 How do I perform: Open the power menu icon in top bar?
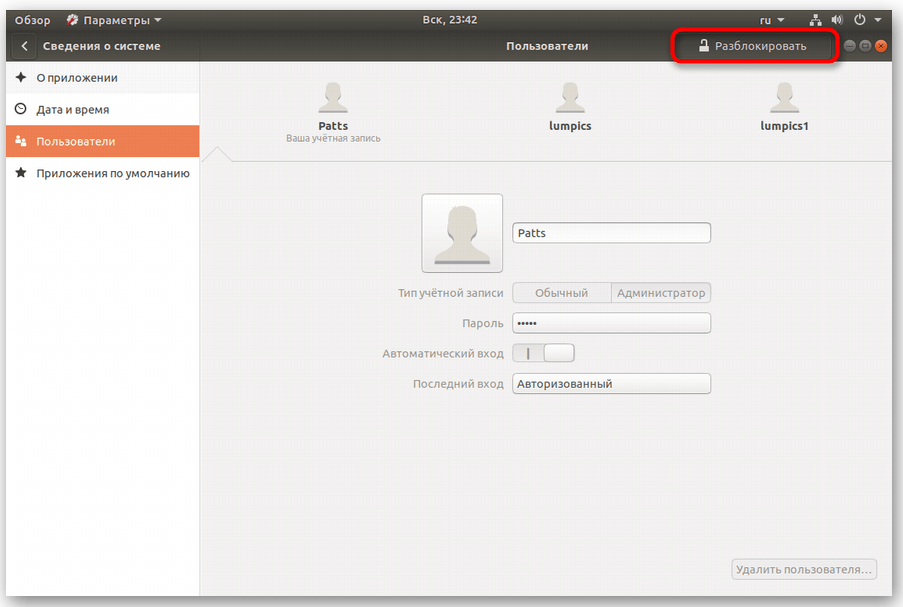(x=860, y=20)
